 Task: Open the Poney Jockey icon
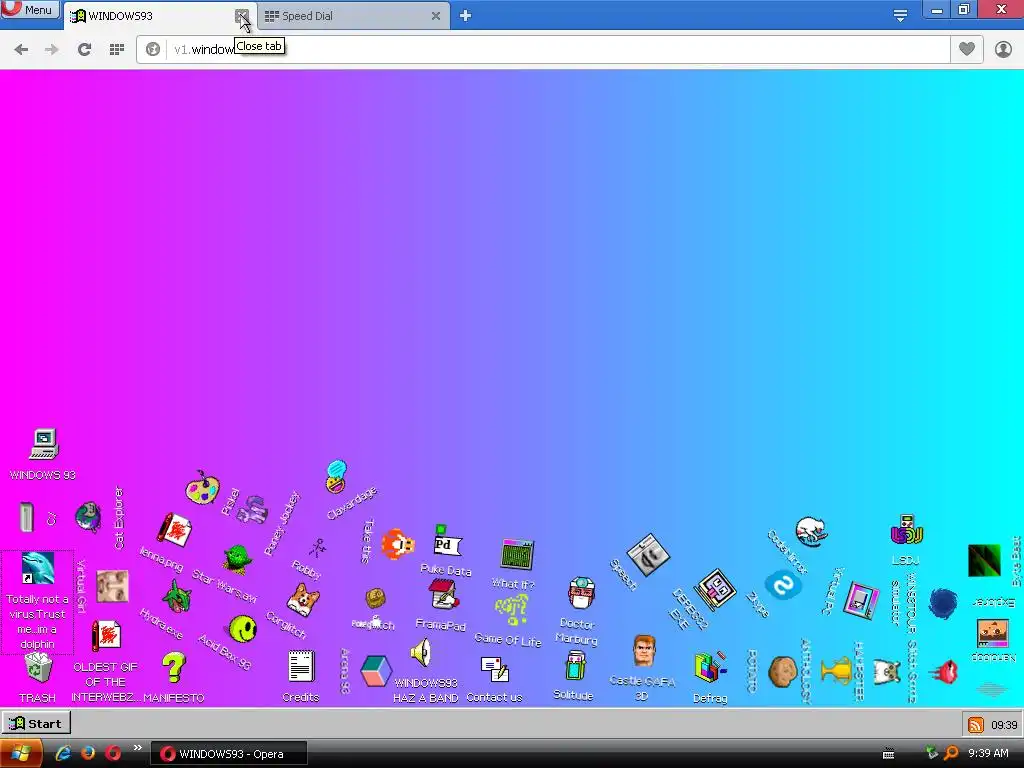click(252, 509)
